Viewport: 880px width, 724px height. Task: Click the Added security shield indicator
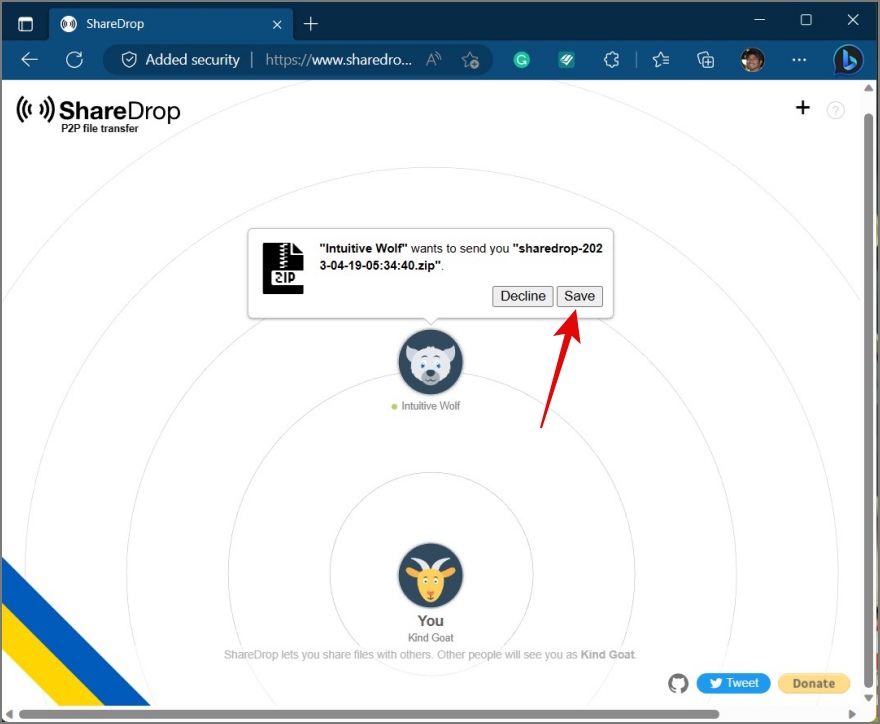(x=181, y=59)
